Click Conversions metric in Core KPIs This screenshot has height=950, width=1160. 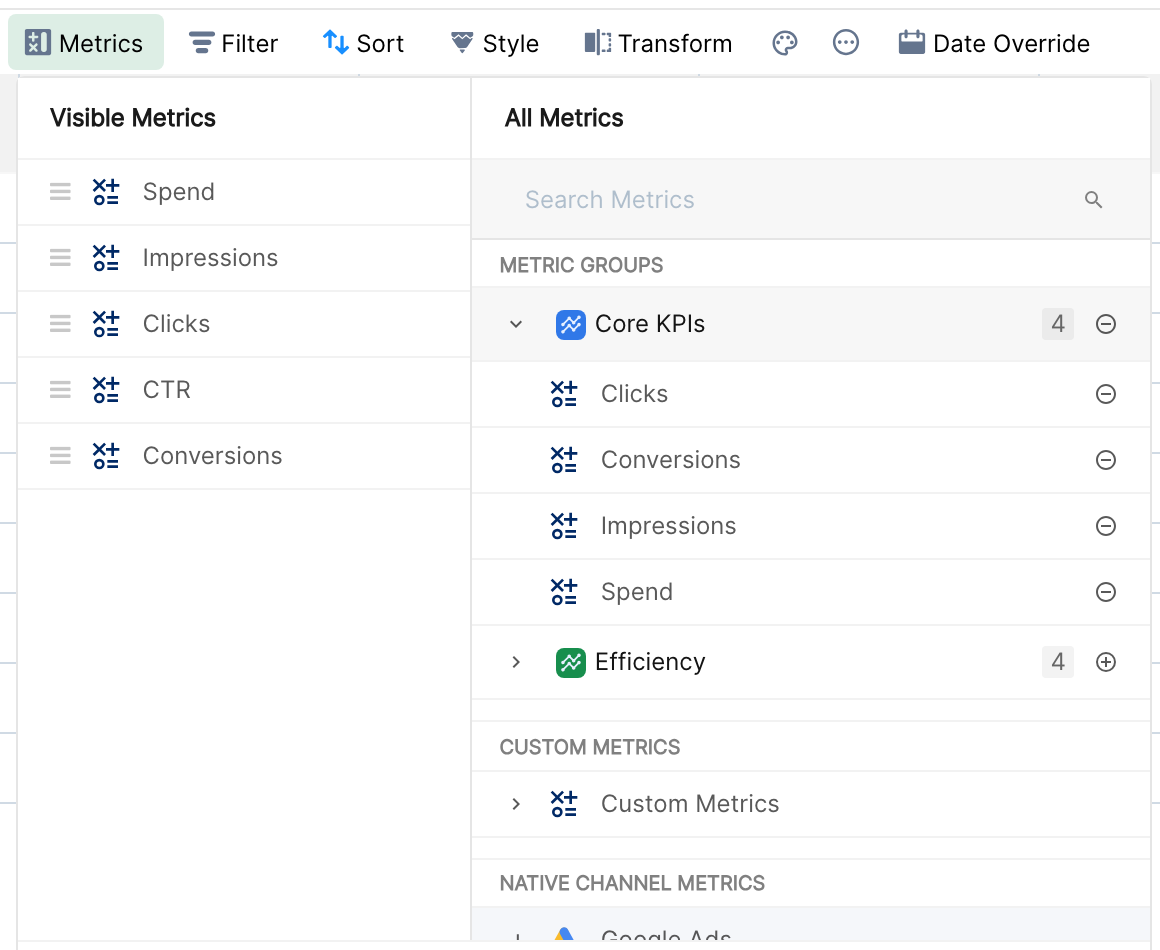[670, 459]
